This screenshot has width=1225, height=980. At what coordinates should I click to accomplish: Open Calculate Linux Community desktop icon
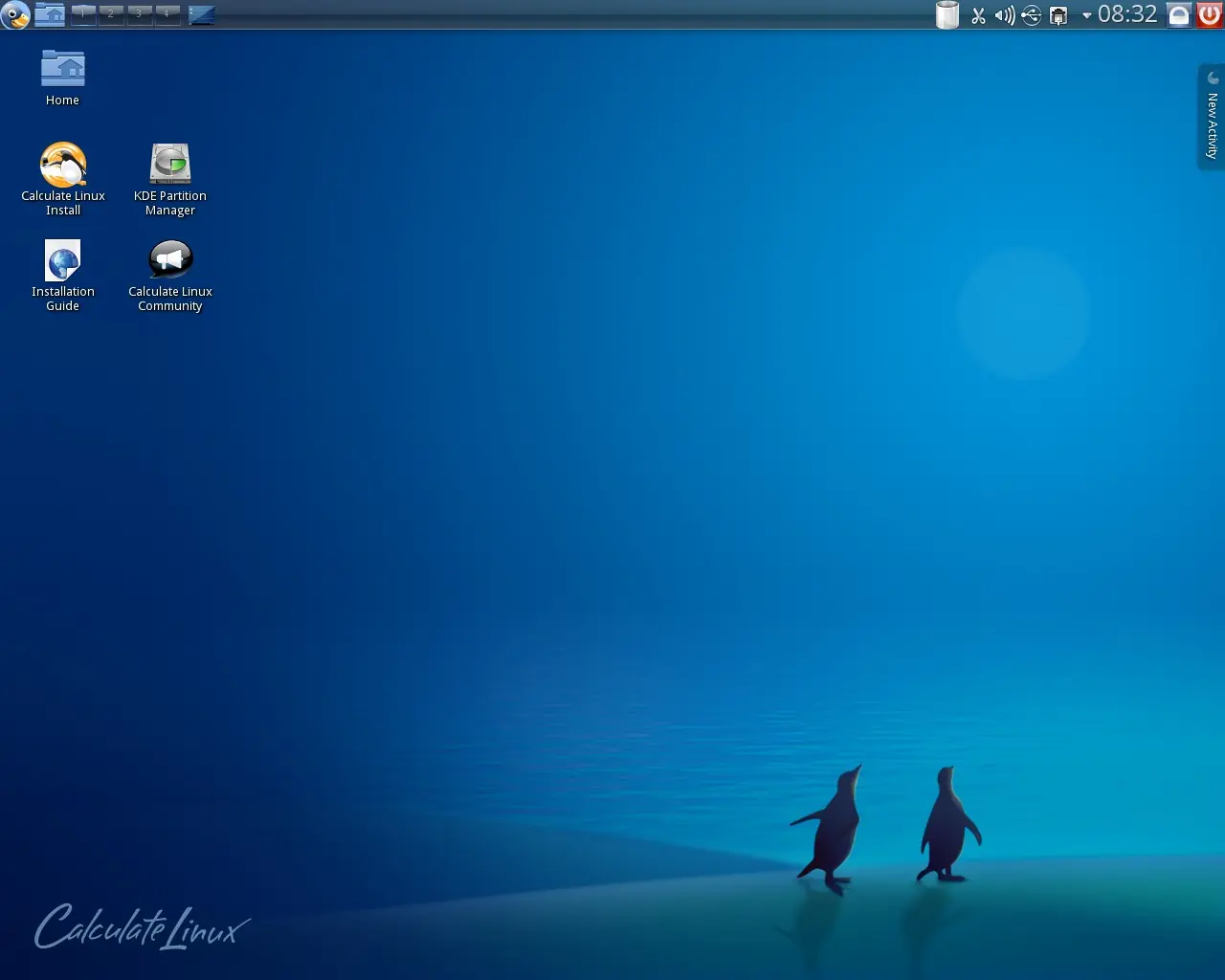170,276
